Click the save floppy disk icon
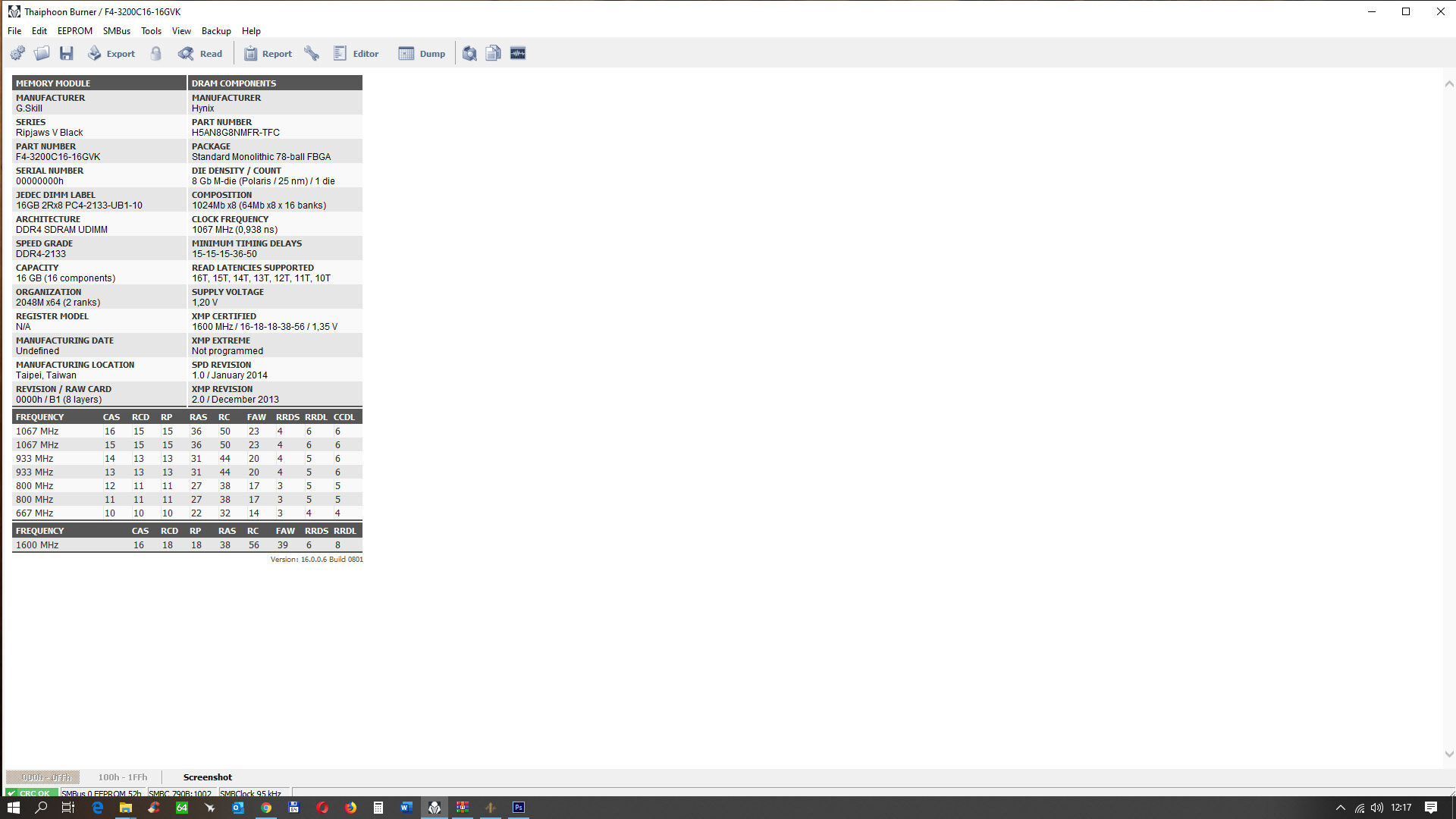 (67, 53)
